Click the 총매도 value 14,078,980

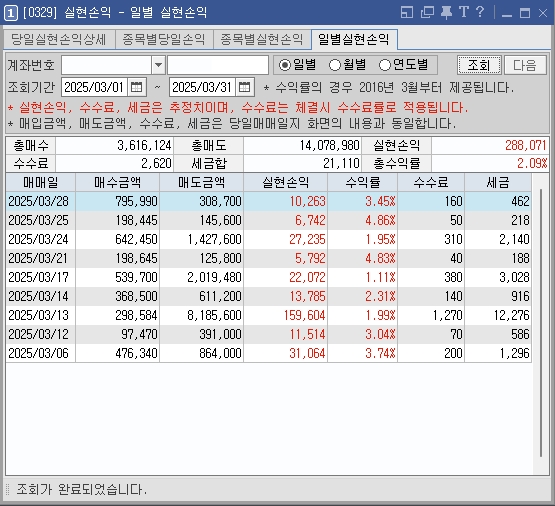coord(302,145)
